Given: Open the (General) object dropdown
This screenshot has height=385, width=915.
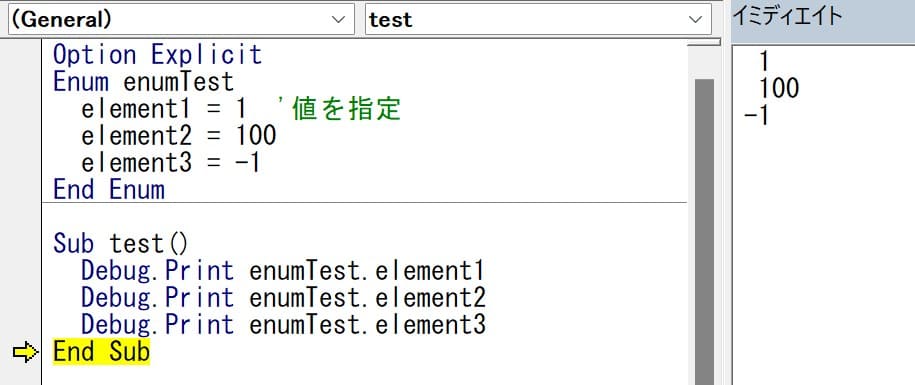Looking at the screenshot, I should tap(181, 19).
